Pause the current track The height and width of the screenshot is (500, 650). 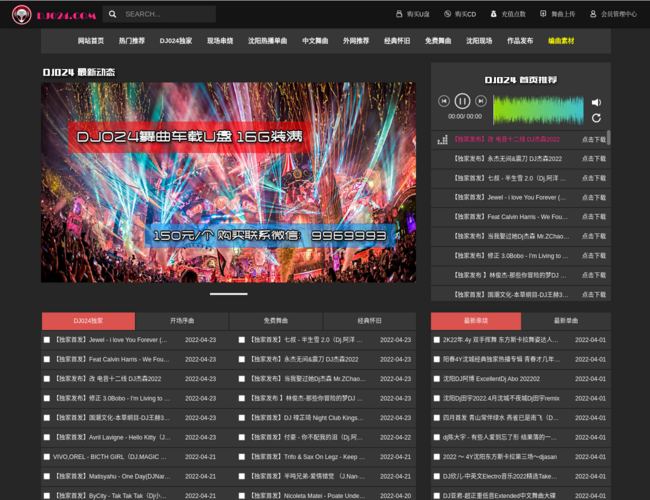coord(462,101)
